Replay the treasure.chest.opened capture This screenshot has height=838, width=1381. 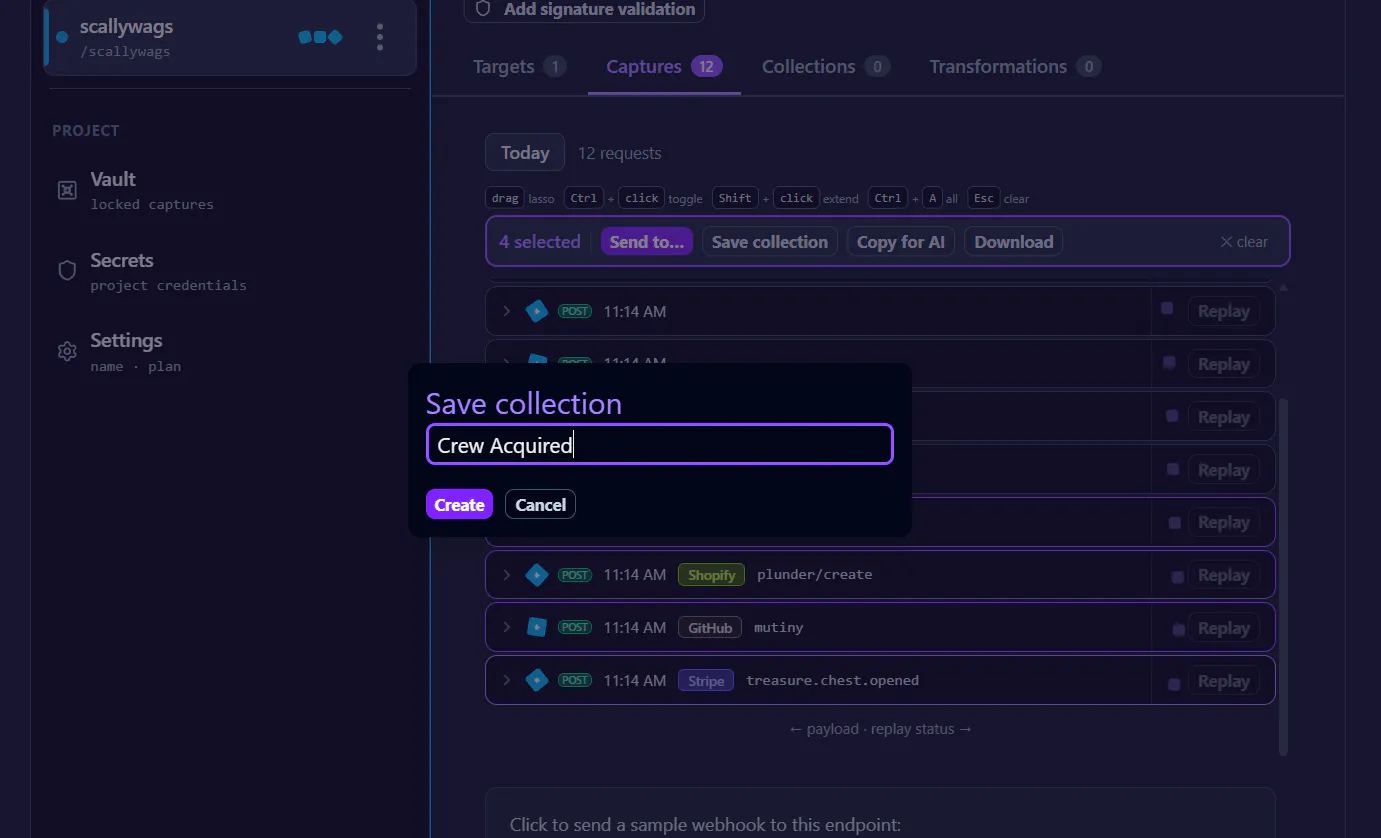pyautogui.click(x=1224, y=682)
